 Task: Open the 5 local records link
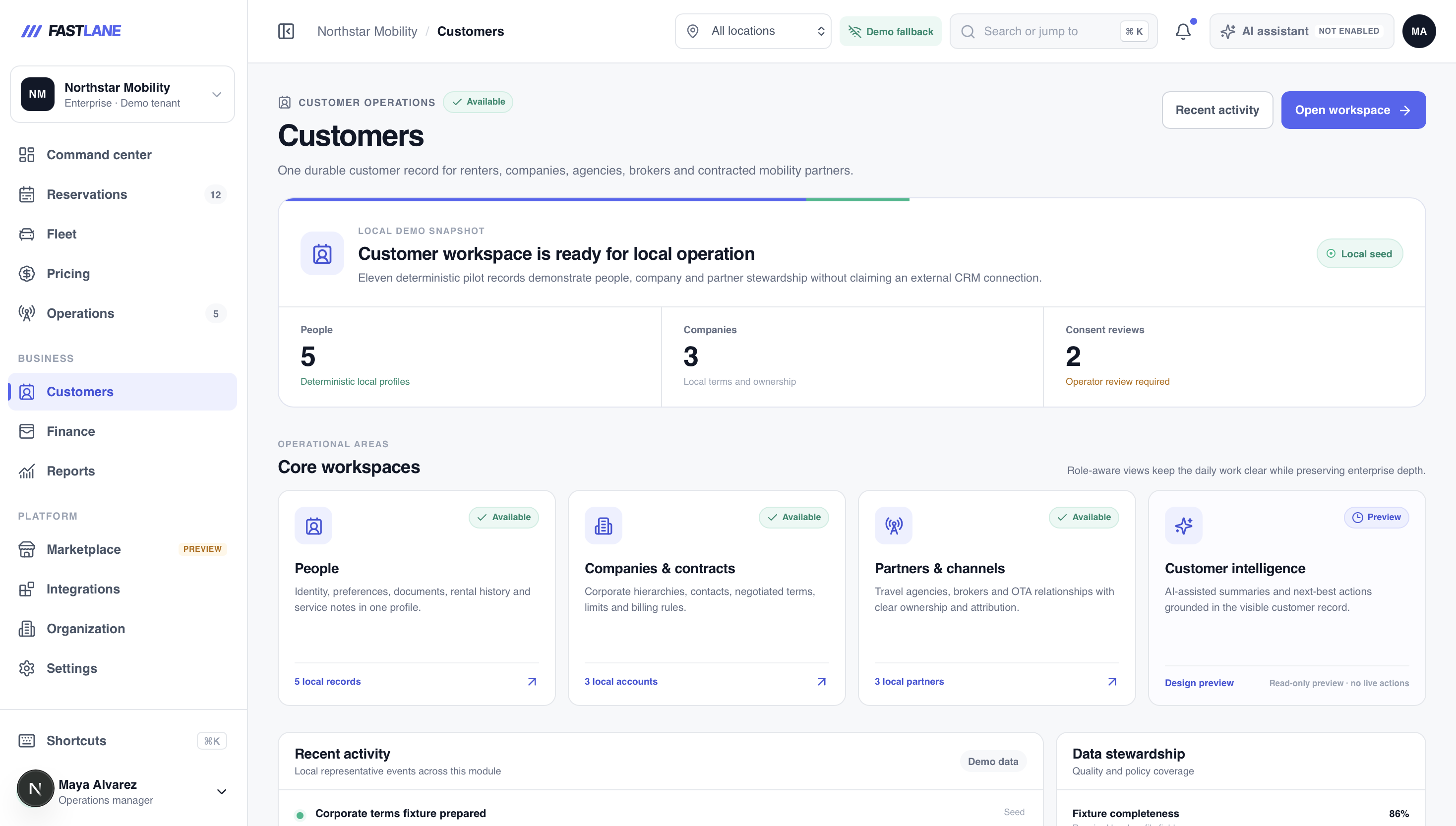tap(327, 682)
